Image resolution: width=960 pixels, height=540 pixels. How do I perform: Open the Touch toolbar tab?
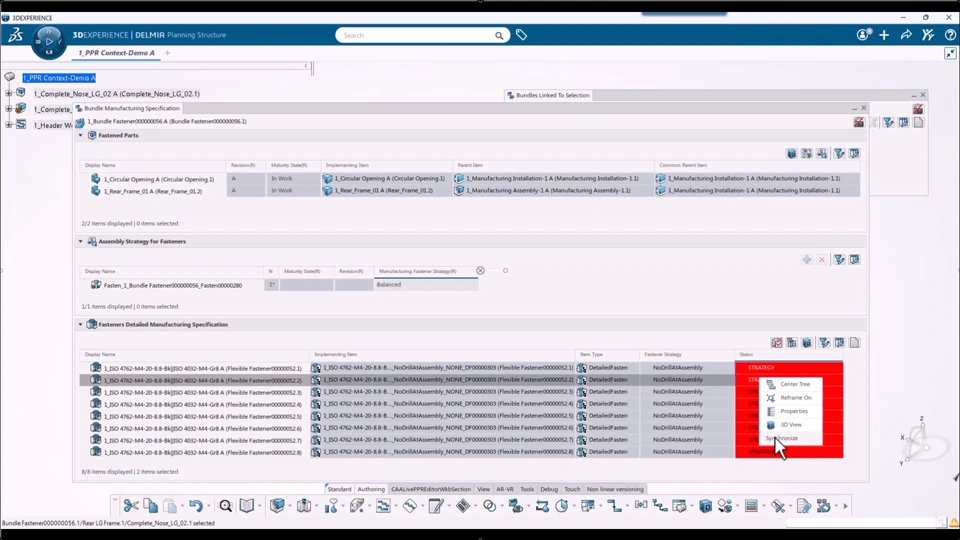572,489
